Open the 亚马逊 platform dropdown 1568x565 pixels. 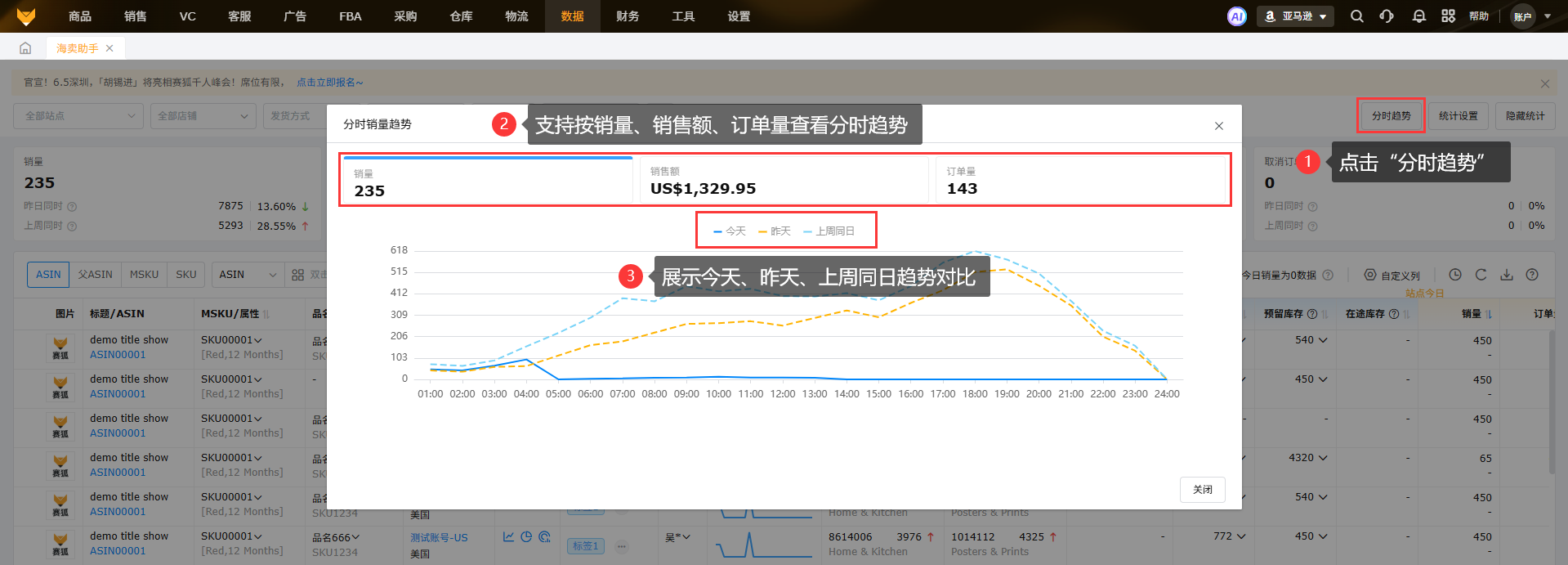coord(1295,16)
